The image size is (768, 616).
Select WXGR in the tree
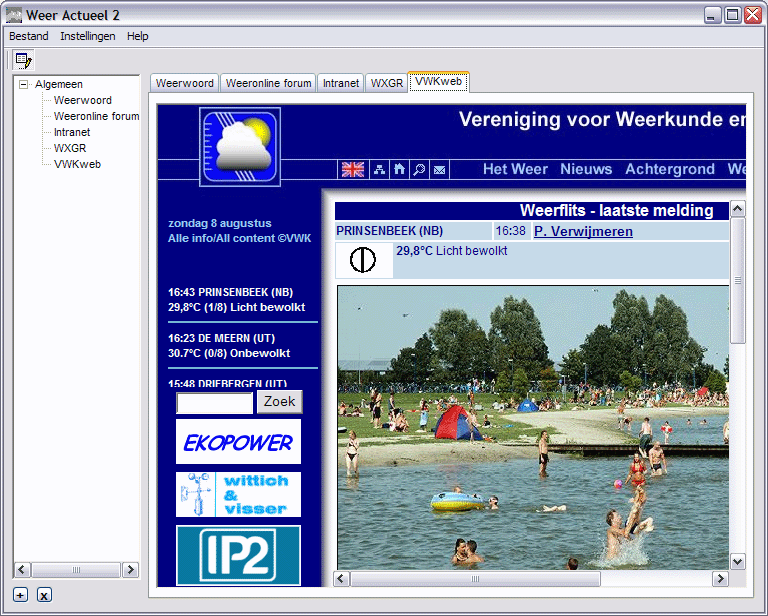(70, 148)
